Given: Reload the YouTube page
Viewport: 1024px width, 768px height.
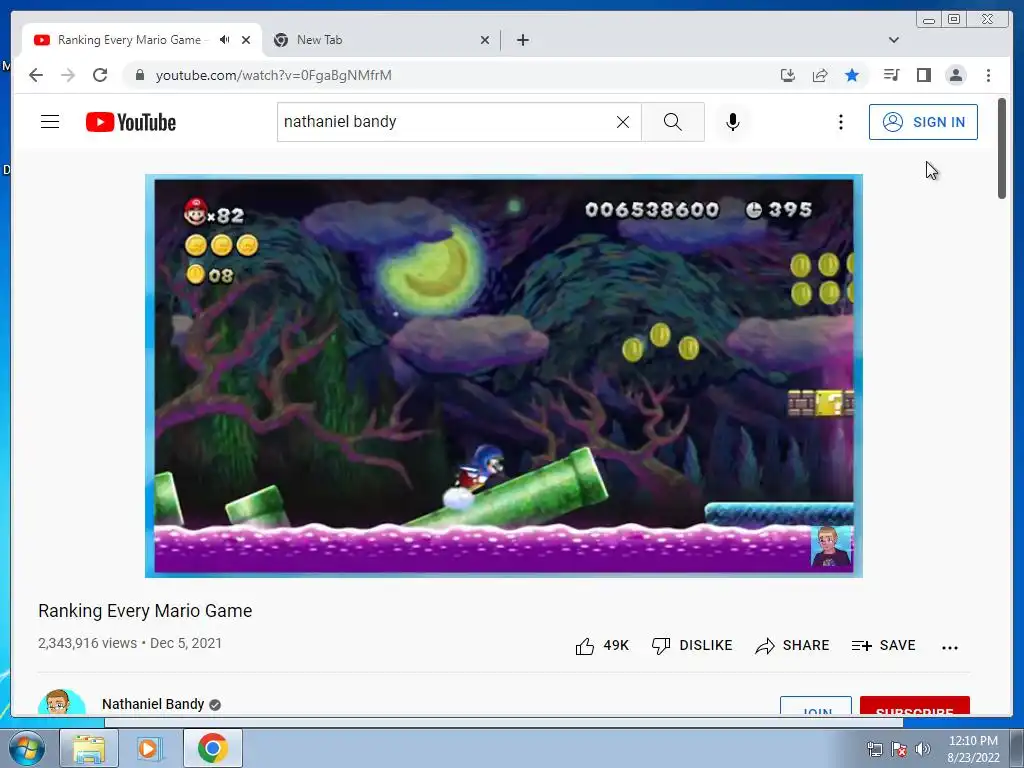Looking at the screenshot, I should tap(100, 75).
